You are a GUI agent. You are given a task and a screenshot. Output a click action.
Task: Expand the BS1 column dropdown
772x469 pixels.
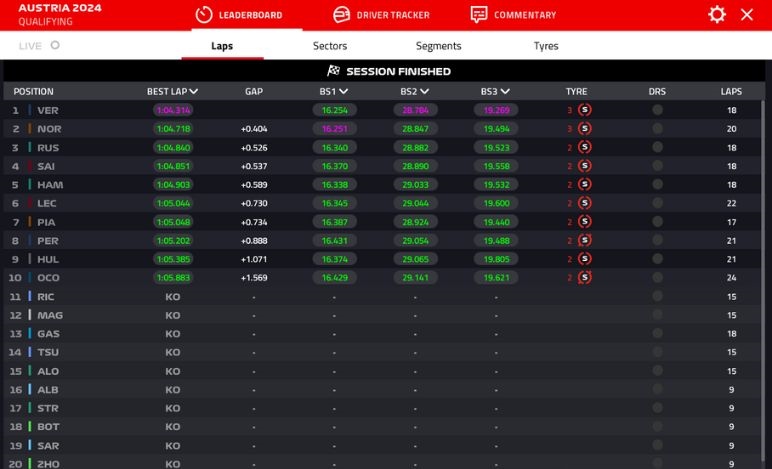click(343, 92)
